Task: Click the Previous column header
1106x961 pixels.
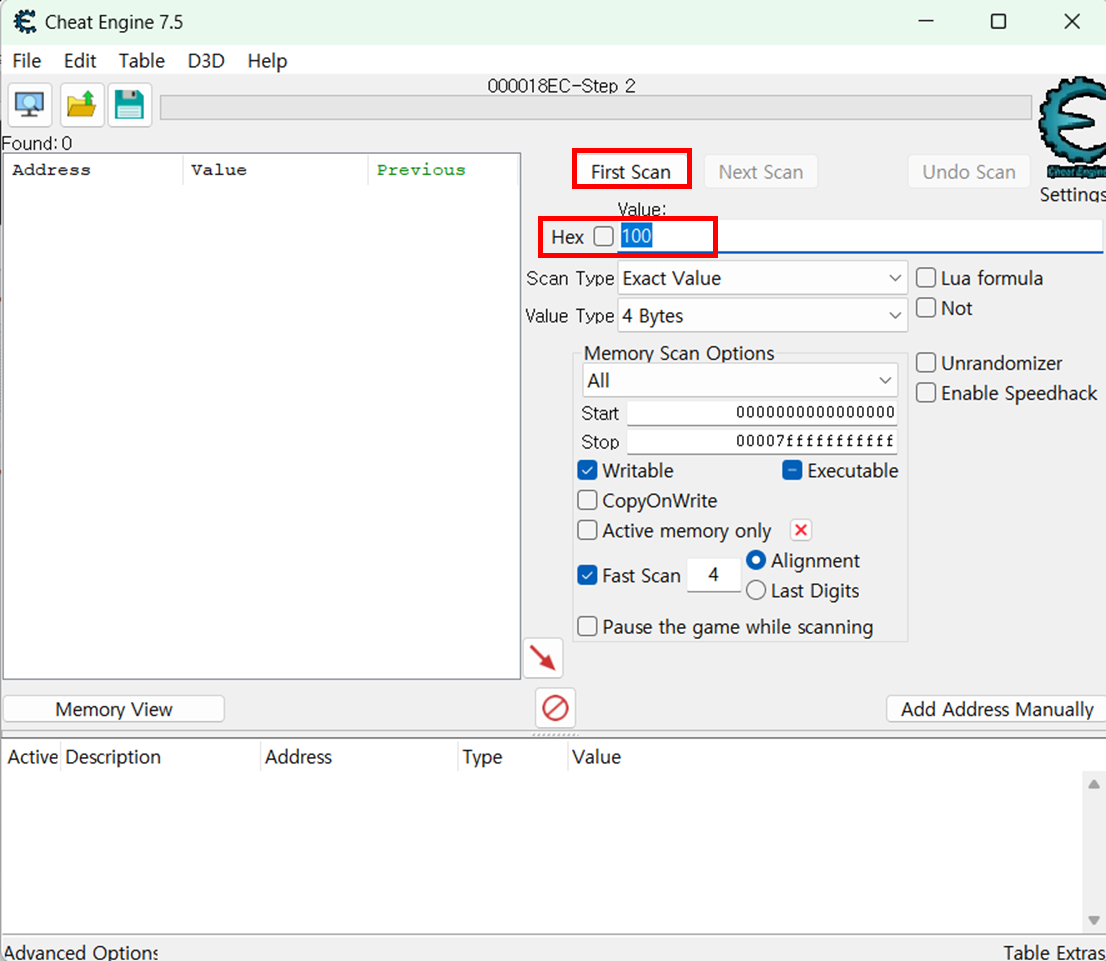Action: pos(443,170)
